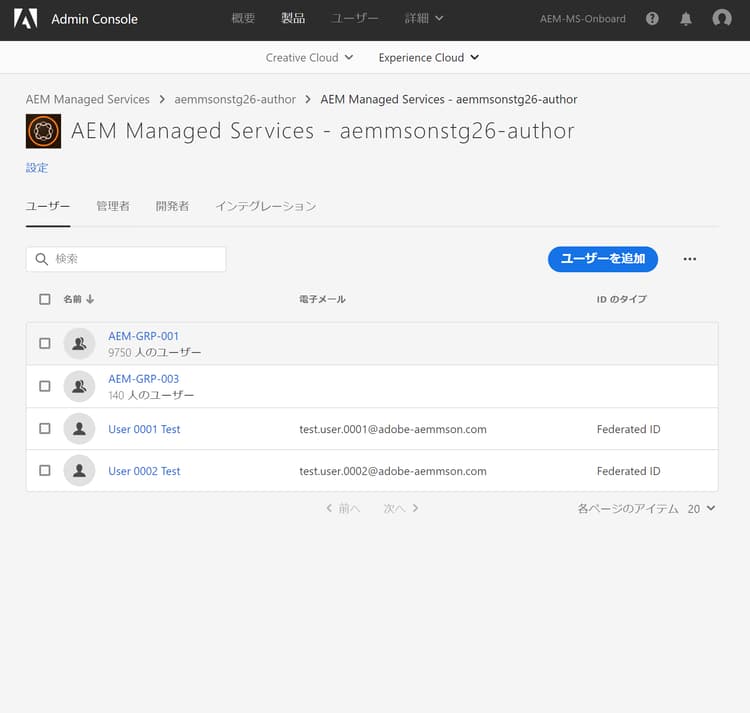The height and width of the screenshot is (713, 750).
Task: Expand the Experience Cloud dropdown
Action: (429, 57)
